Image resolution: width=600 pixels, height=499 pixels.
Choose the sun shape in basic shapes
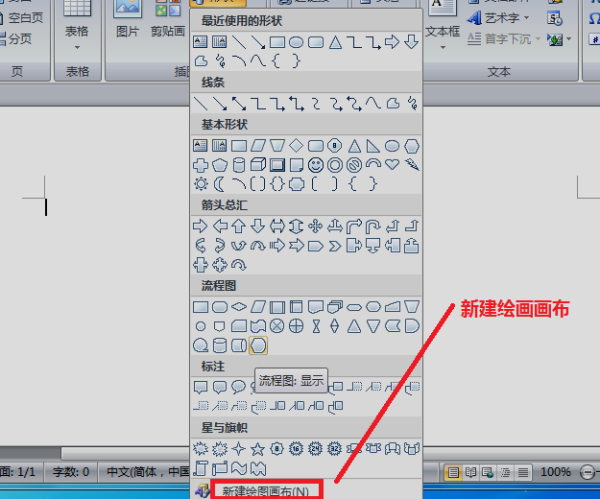[x=201, y=184]
